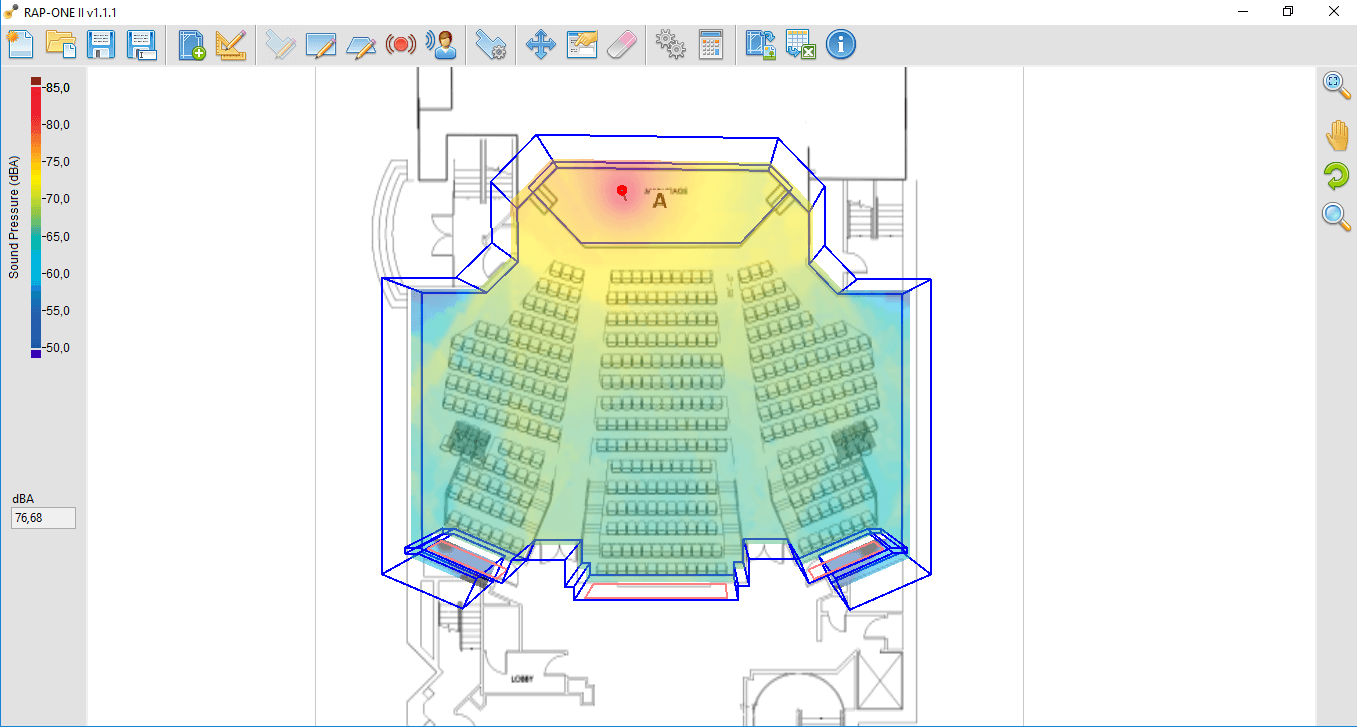Activate the hand pan tool
Viewport: 1357px width, 727px height.
(1337, 135)
